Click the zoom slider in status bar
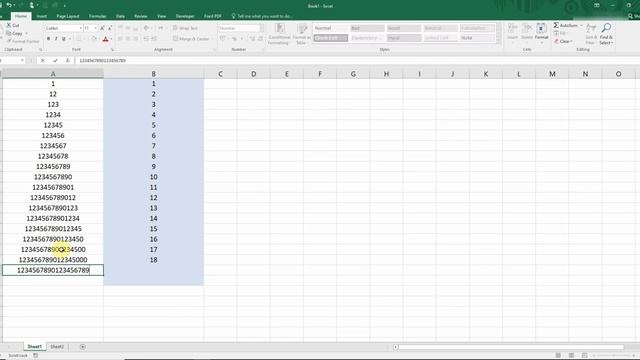Image resolution: width=640 pixels, height=360 pixels. point(613,356)
